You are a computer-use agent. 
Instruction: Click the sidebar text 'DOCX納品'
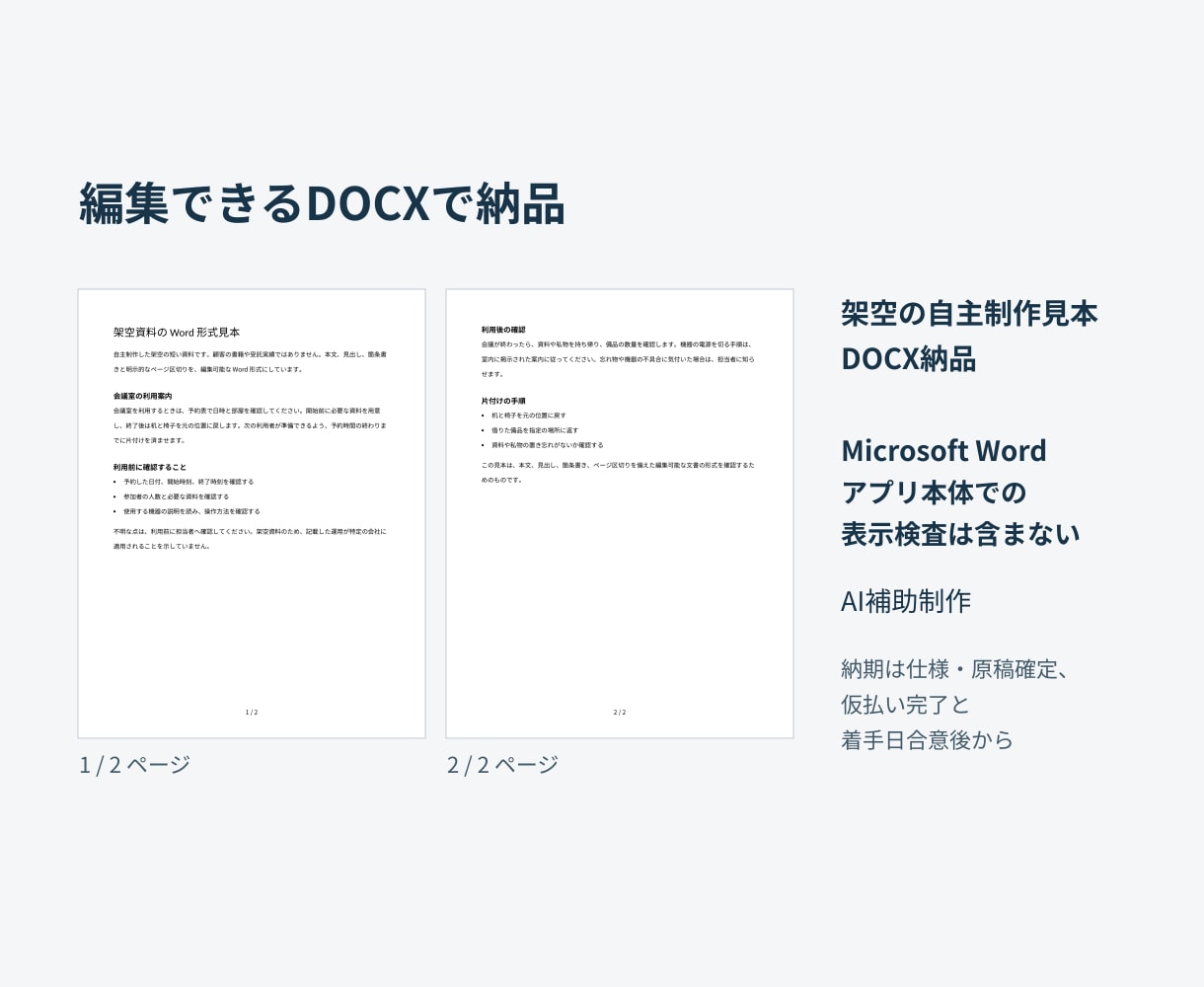point(908,358)
